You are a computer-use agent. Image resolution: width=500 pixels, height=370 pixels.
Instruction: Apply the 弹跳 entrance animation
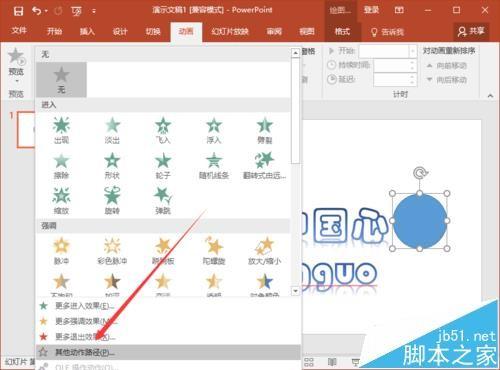coord(163,201)
